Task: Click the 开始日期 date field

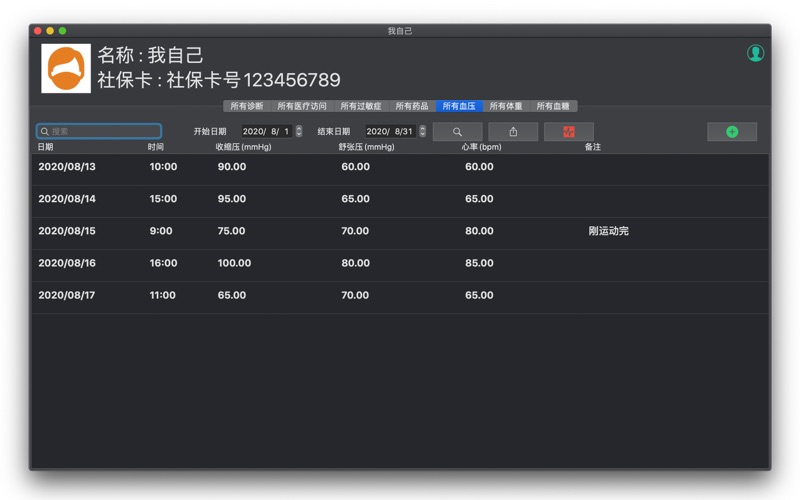Action: [266, 131]
